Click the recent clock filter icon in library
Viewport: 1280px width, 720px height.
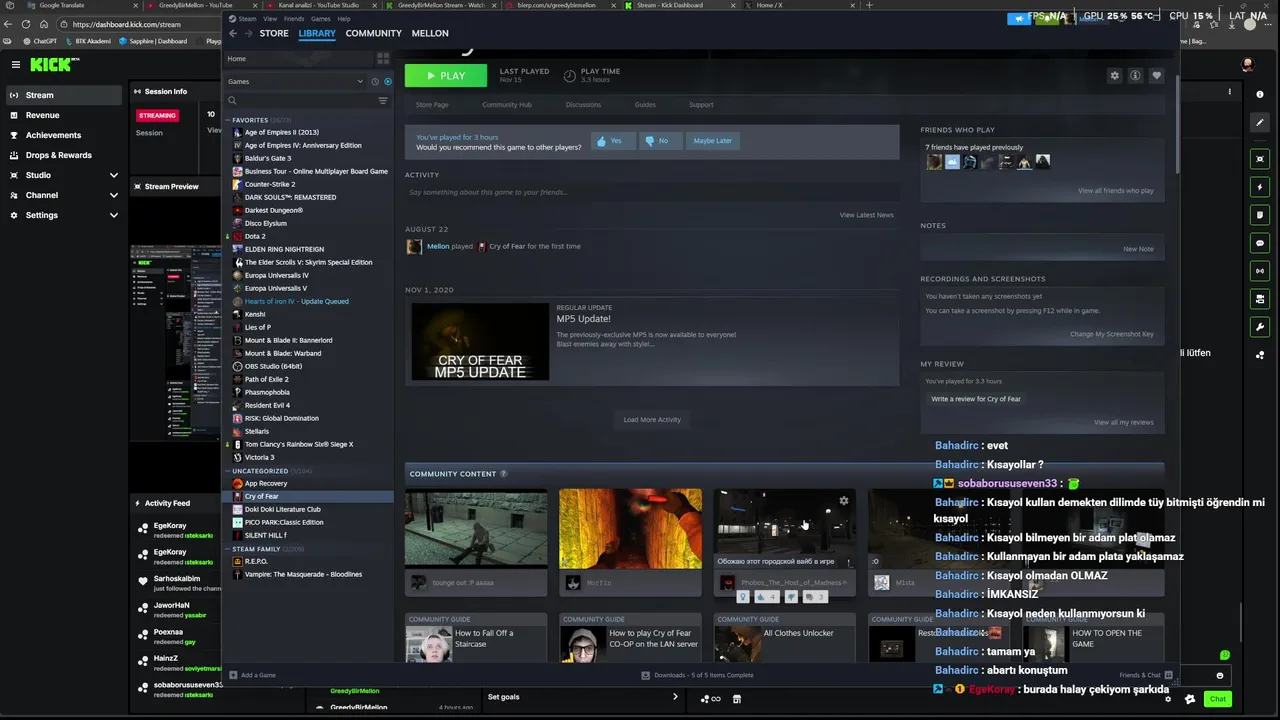375,81
